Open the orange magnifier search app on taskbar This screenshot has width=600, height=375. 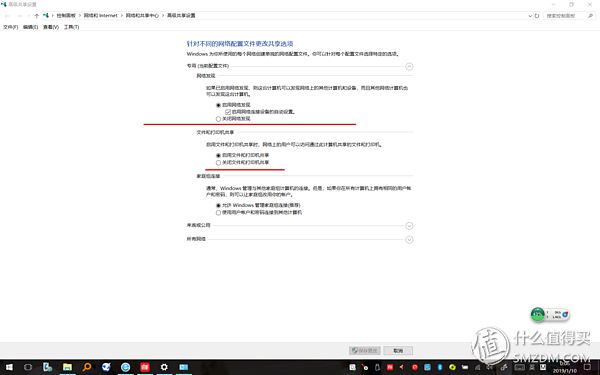point(87,367)
